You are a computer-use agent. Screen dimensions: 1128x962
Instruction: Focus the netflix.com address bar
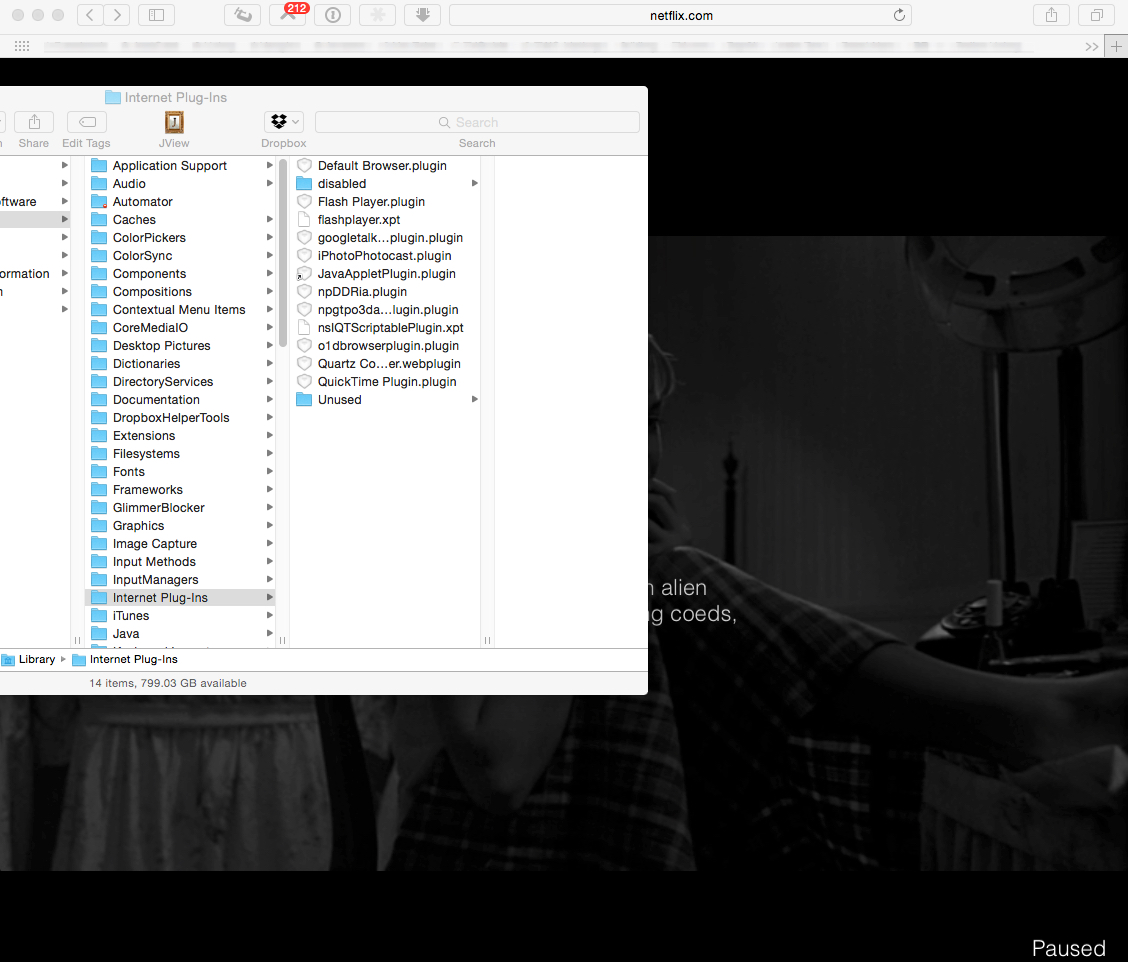tap(681, 15)
